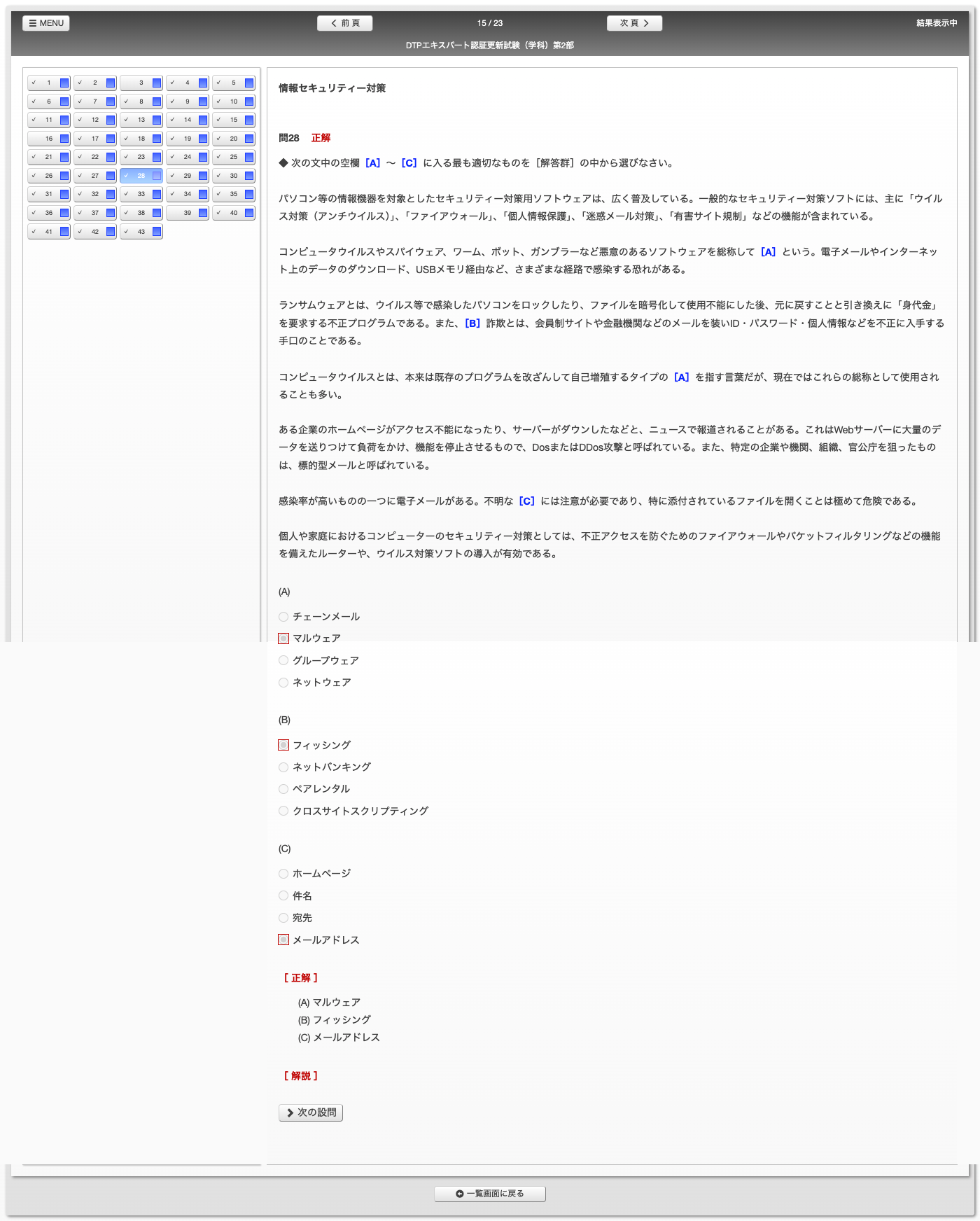This screenshot has width=980, height=1221.
Task: Expand the 解説 explanation section
Action: (x=301, y=1076)
